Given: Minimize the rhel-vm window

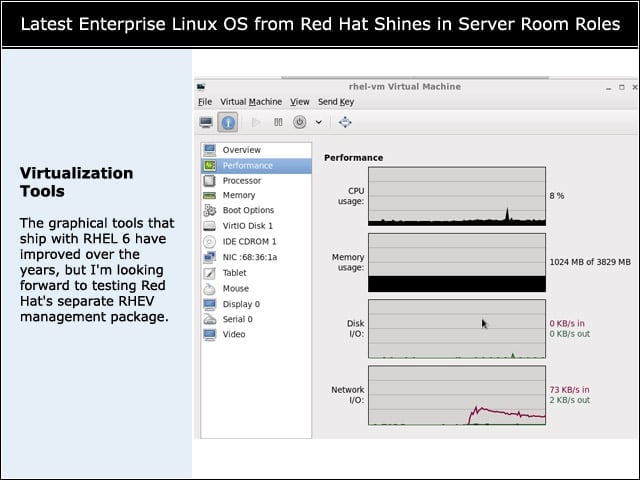Looking at the screenshot, I should 609,88.
